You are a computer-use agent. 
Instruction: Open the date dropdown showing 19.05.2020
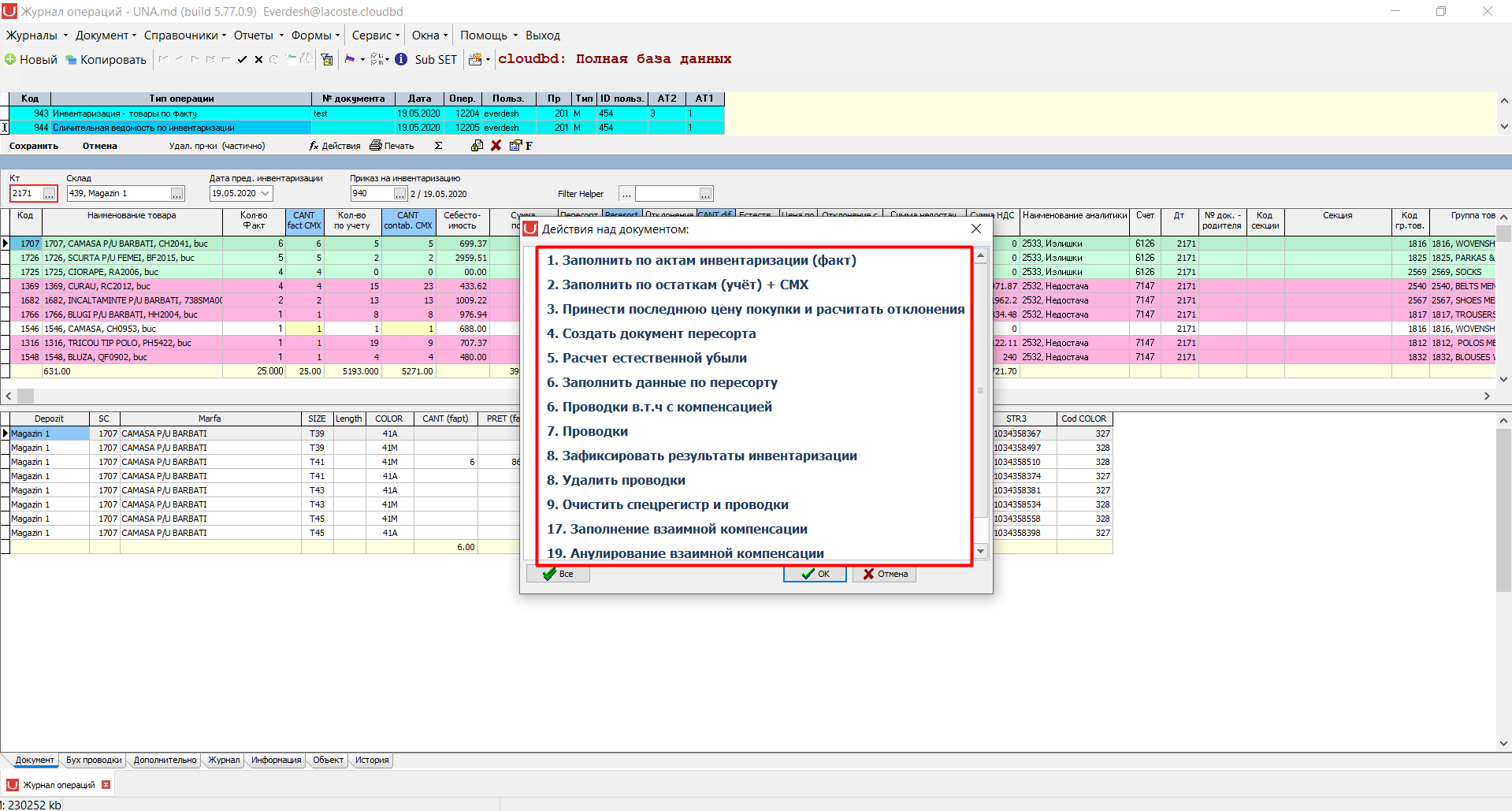click(x=266, y=193)
